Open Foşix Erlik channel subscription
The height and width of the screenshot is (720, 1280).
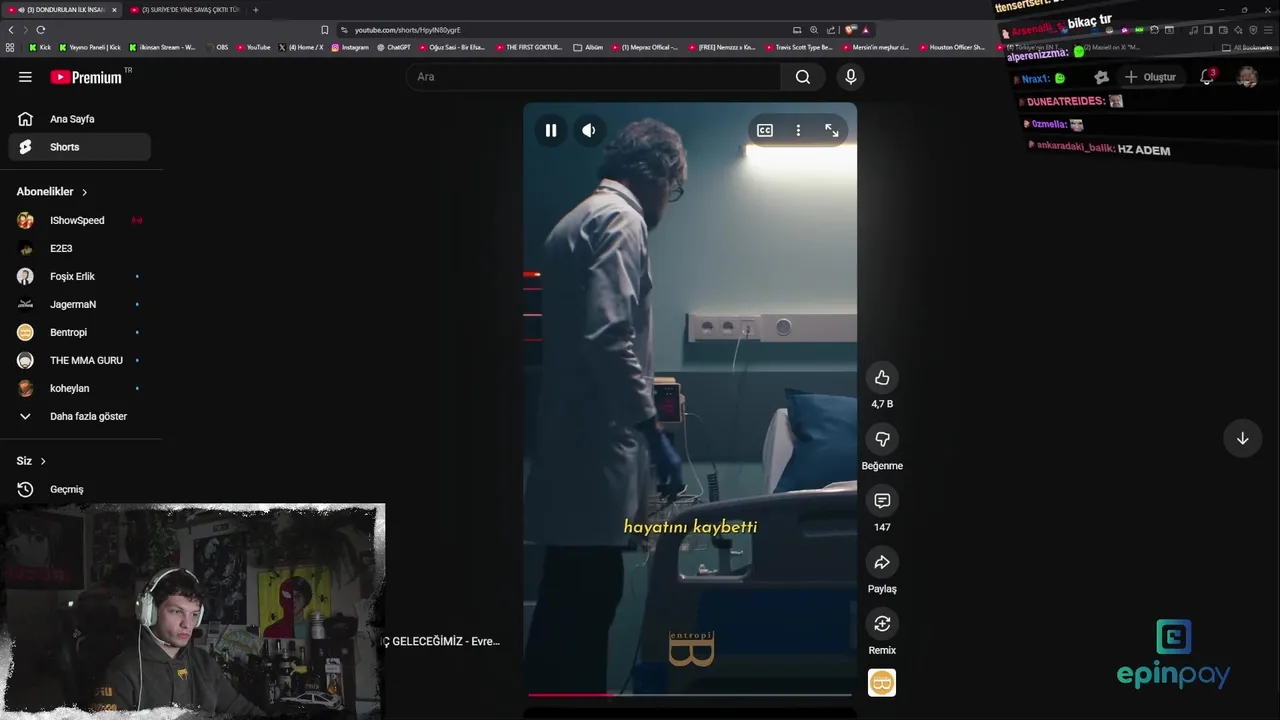point(80,276)
